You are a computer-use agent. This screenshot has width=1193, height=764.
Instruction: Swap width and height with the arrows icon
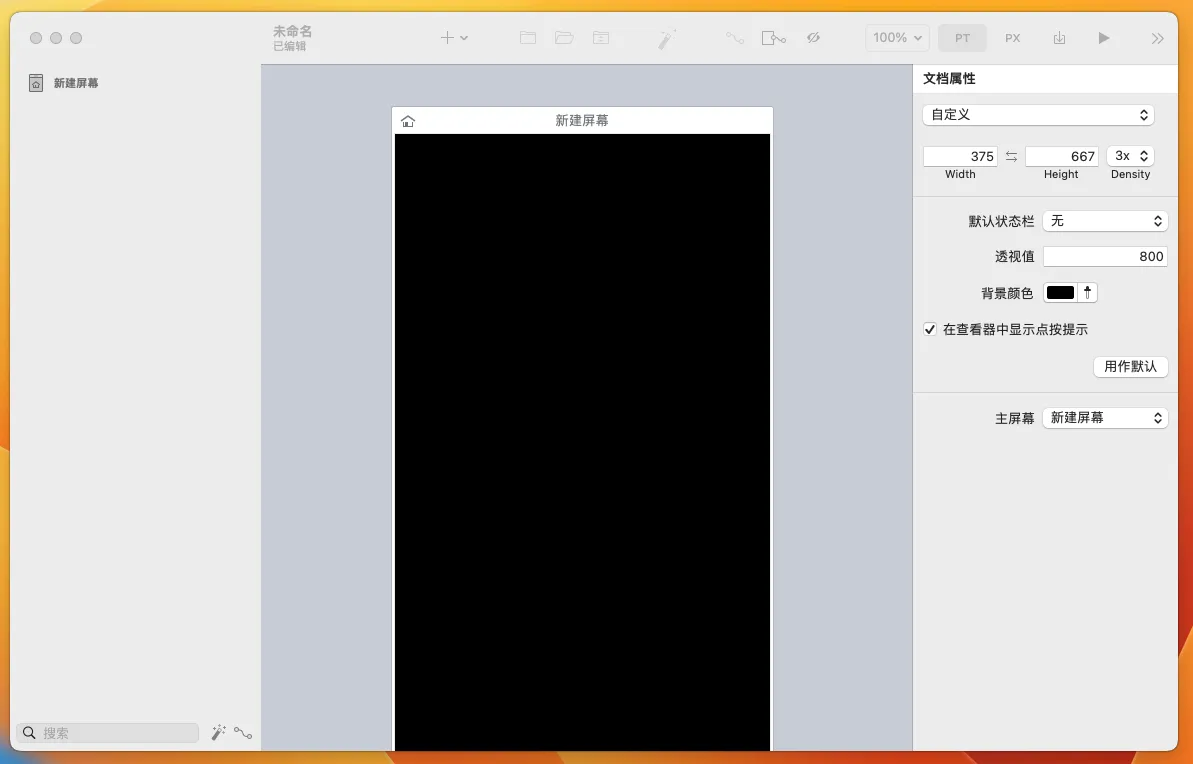pos(1011,156)
